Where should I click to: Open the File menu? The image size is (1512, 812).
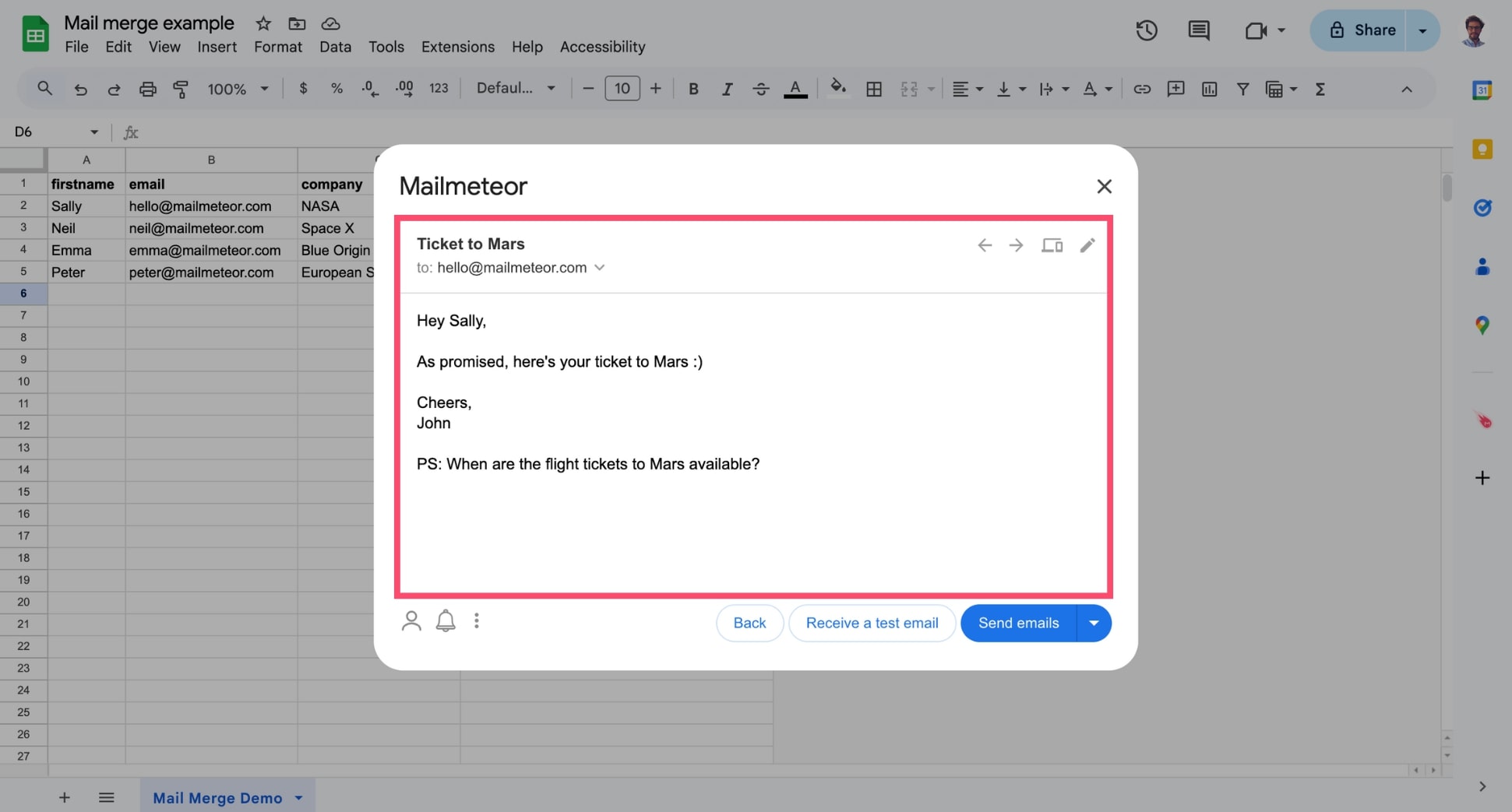[76, 47]
